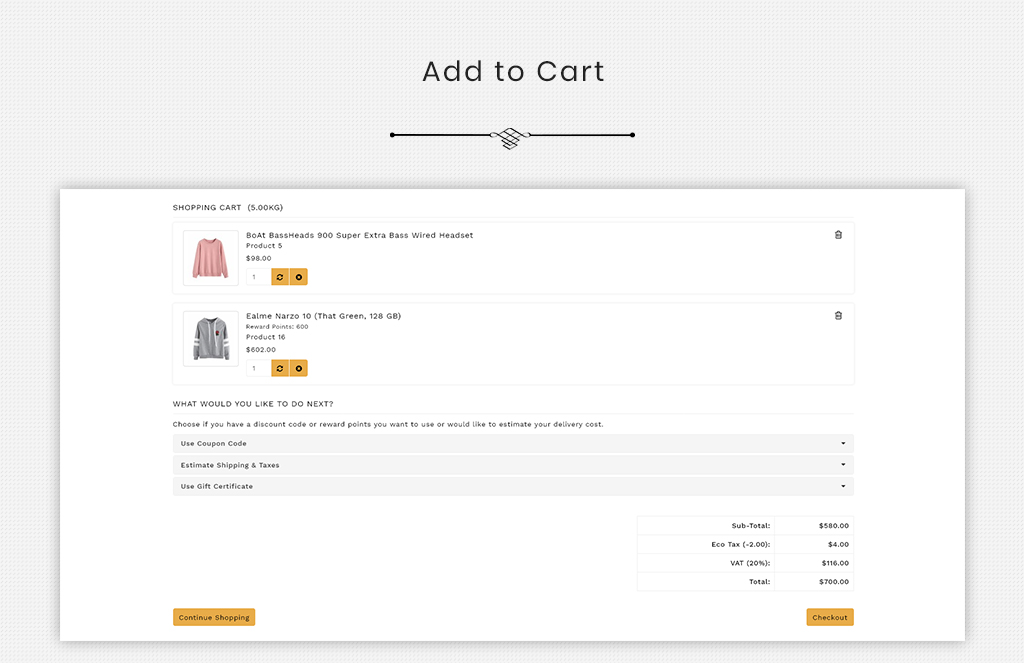Open Ealme Narzo 10 product title link
The width and height of the screenshot is (1024, 663).
coord(323,316)
